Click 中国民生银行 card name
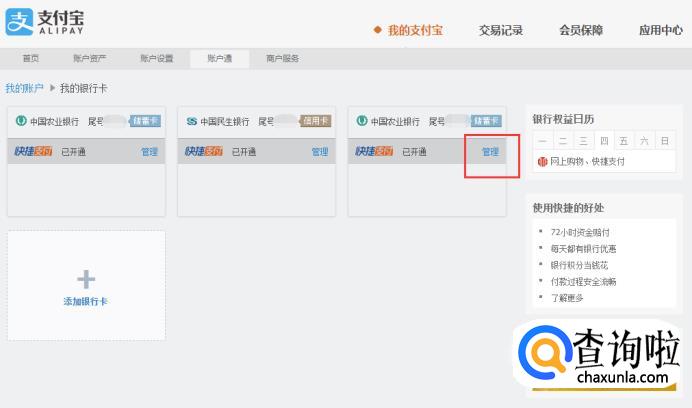This screenshot has height=408, width=692. tap(225, 121)
